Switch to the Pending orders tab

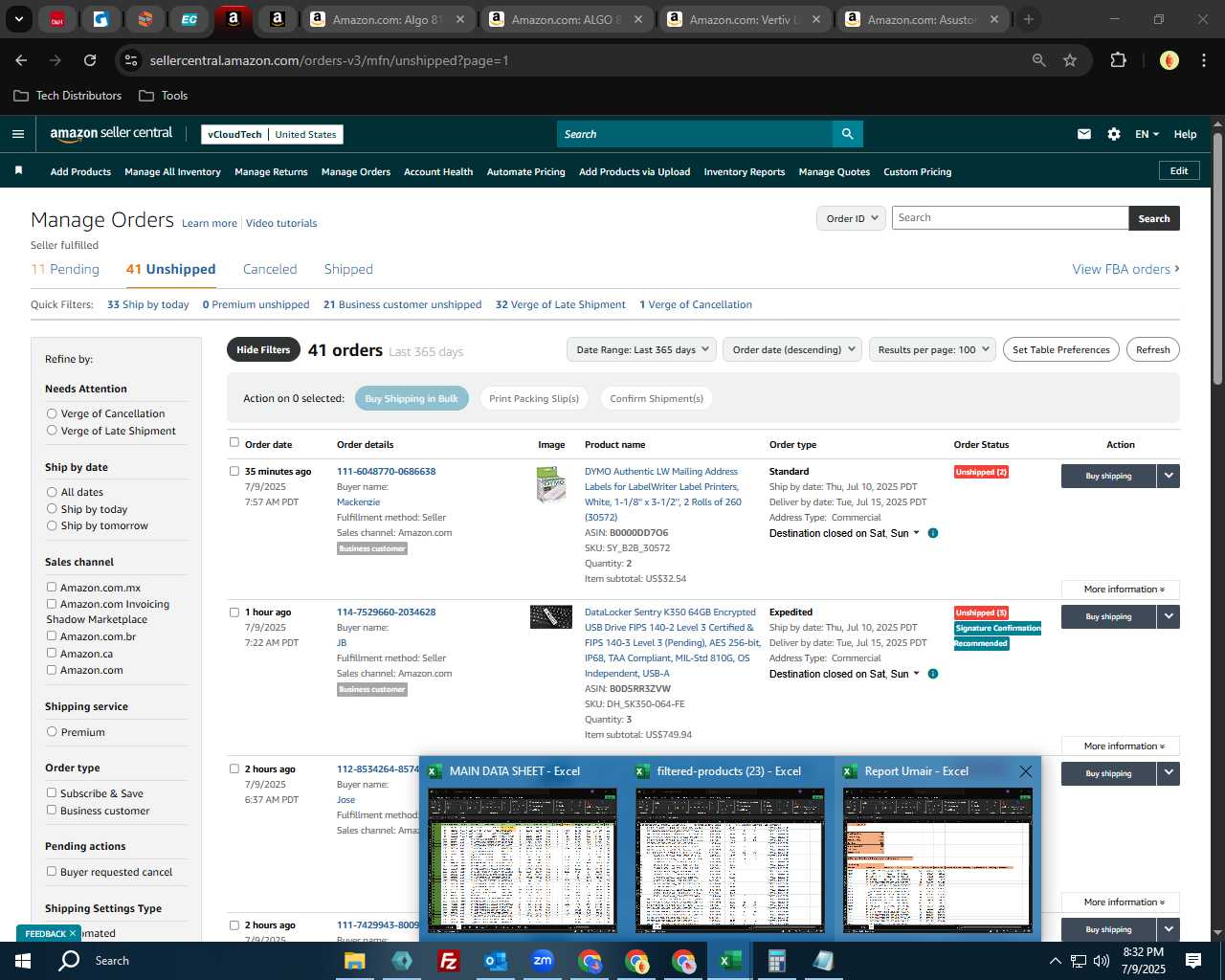pos(65,269)
